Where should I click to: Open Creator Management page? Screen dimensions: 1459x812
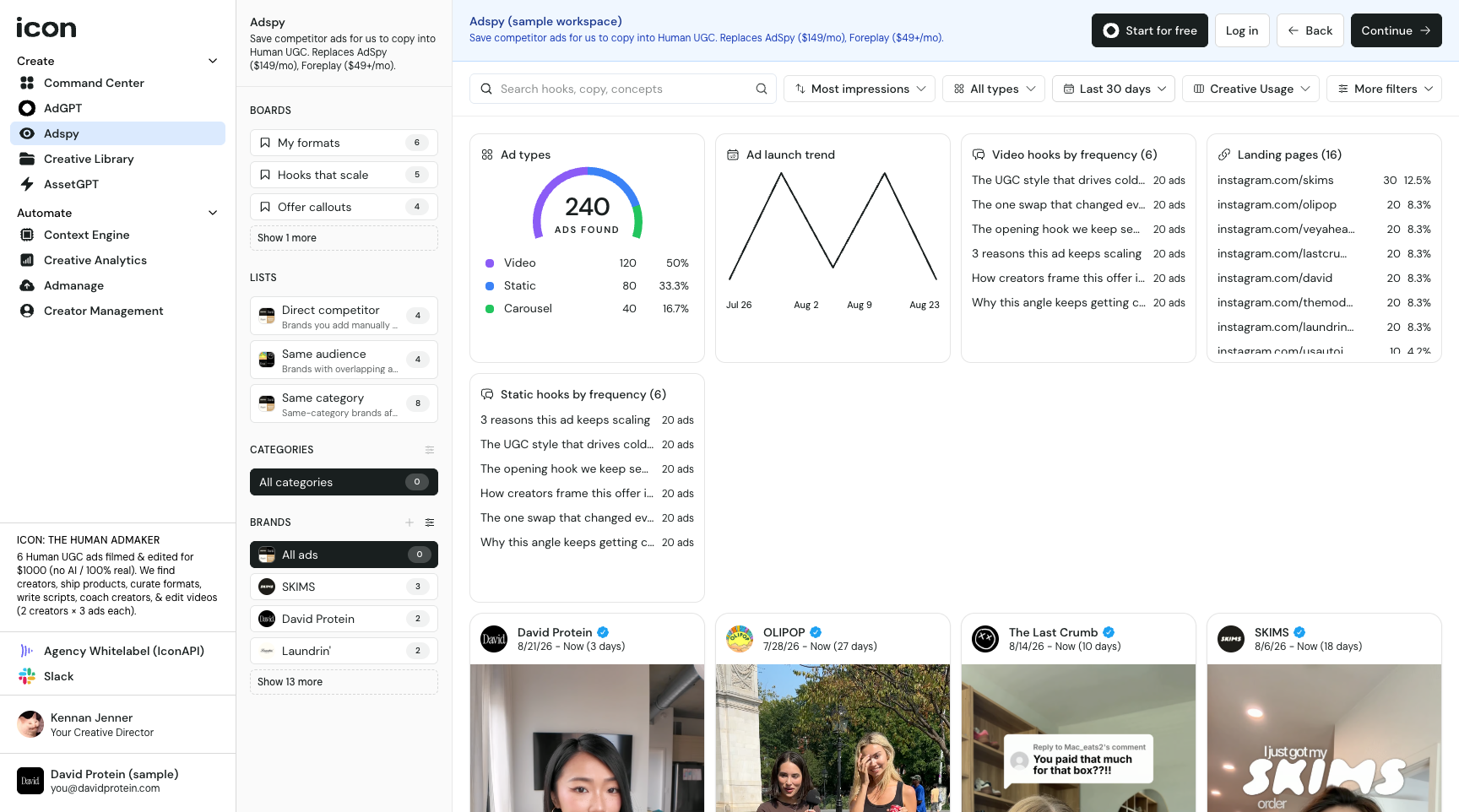pos(117,311)
